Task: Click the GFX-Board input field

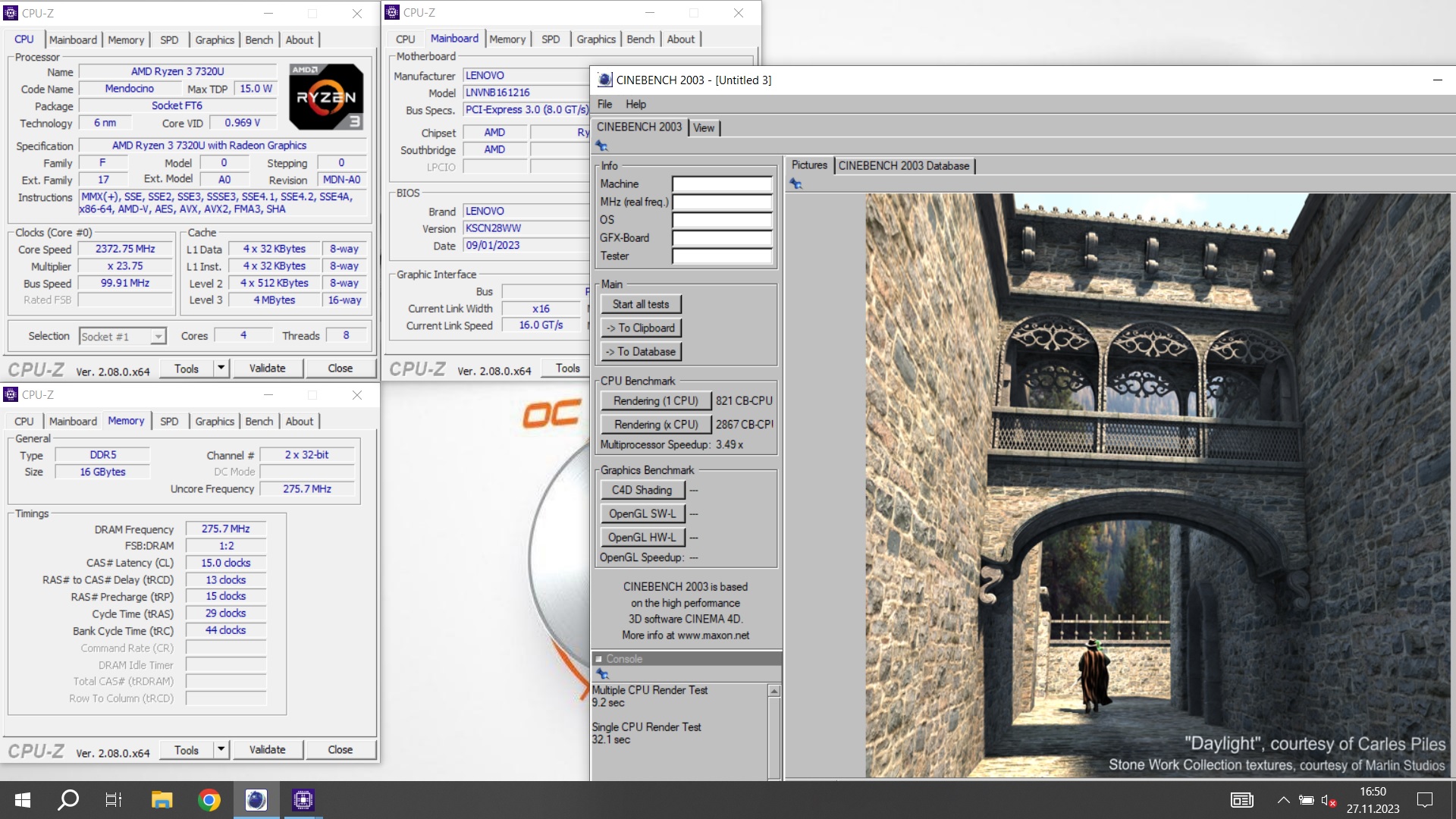Action: [x=722, y=238]
